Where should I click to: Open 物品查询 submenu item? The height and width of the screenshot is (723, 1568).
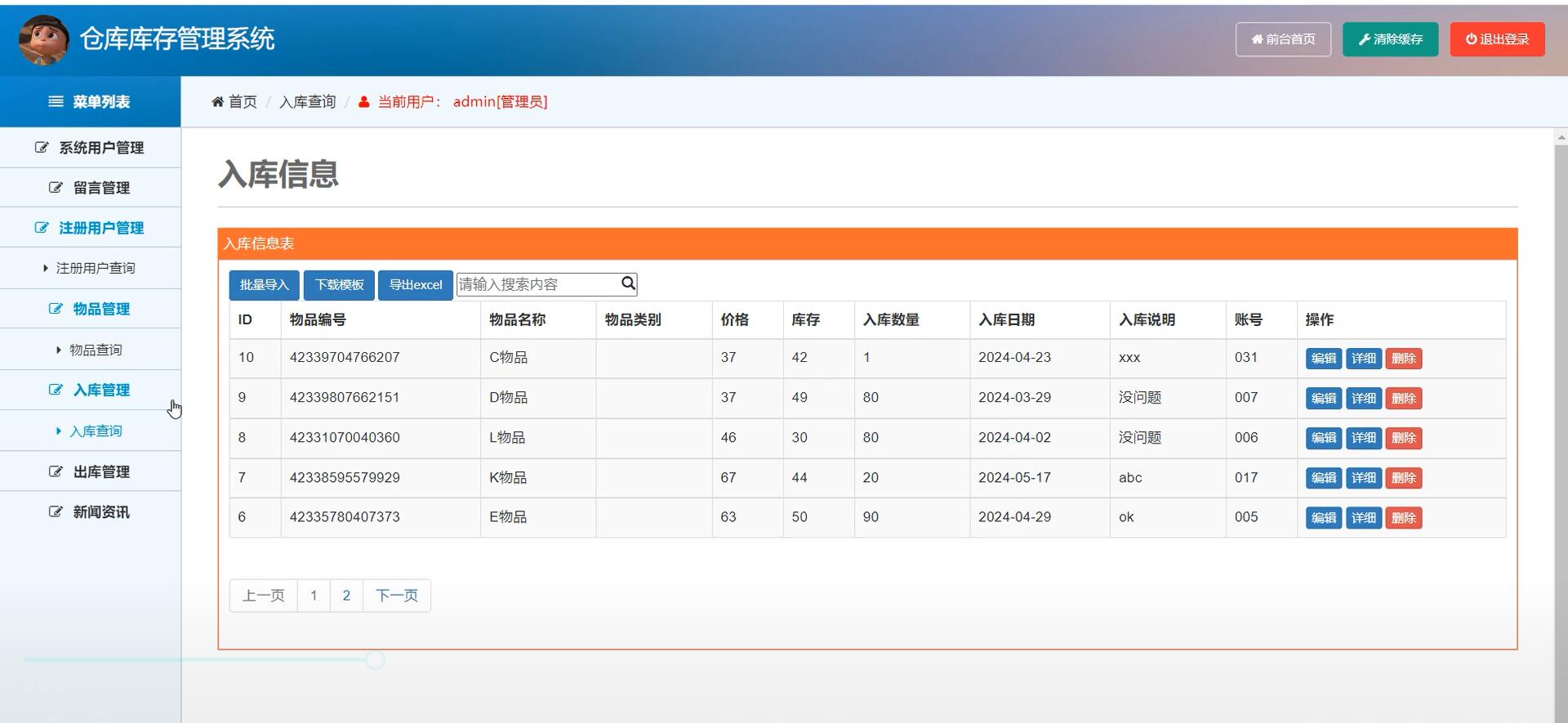tap(90, 350)
